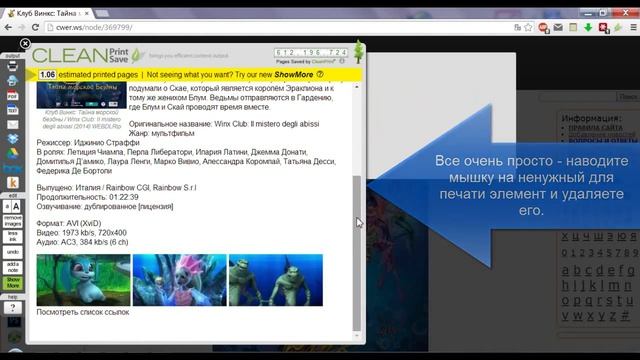The height and width of the screenshot is (360, 640).
Task: Click the CleanPrint green leaf extension icon
Action: click(x=618, y=27)
